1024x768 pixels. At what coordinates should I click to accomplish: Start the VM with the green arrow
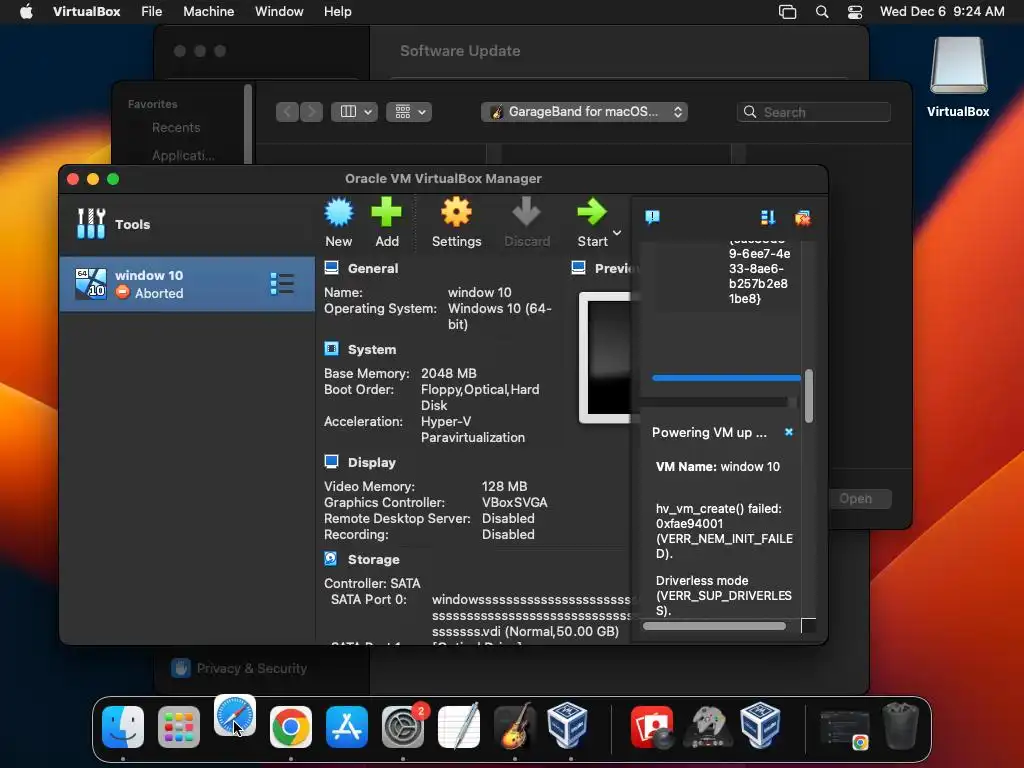pos(592,212)
